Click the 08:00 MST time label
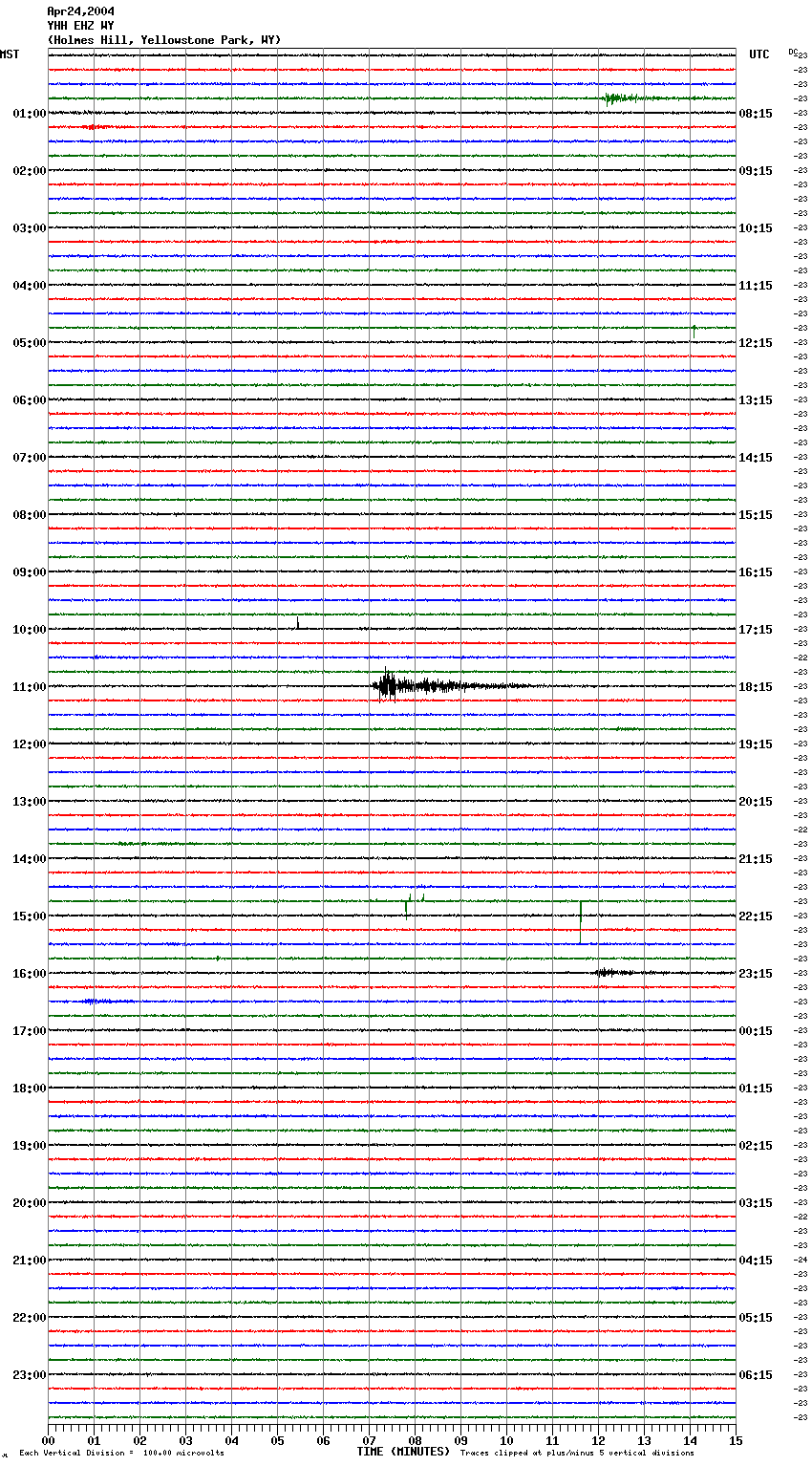Viewport: 812px width, 1466px height. [30, 515]
